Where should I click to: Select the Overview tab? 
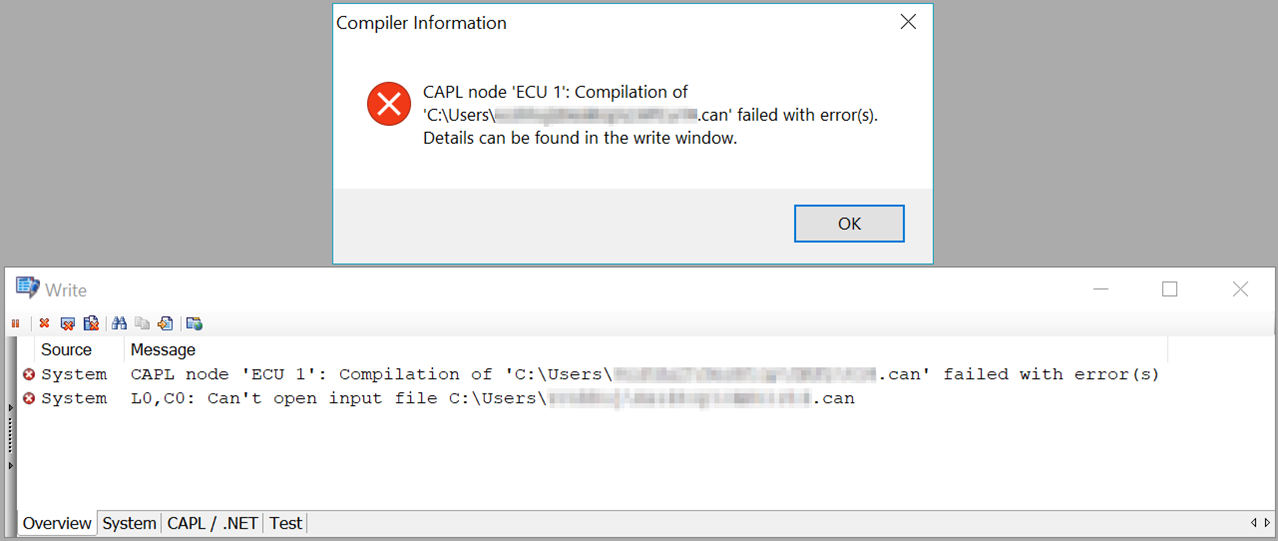[x=57, y=523]
